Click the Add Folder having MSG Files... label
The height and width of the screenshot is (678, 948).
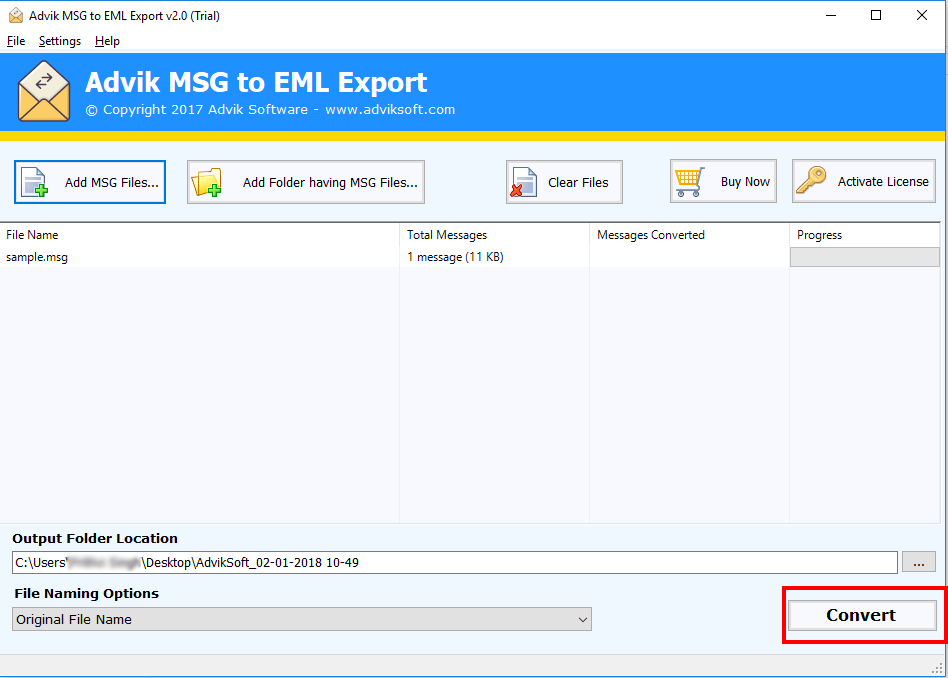pos(330,182)
